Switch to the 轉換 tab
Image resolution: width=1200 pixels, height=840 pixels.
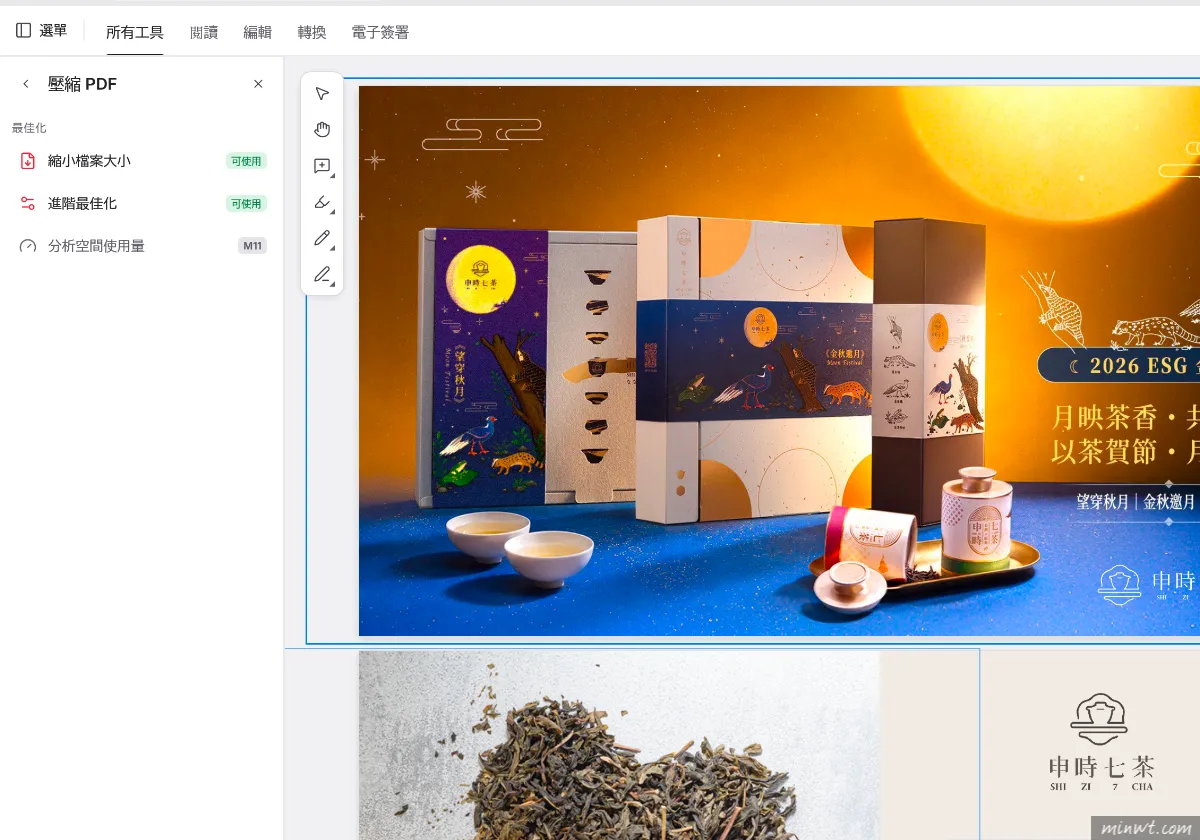(x=312, y=32)
